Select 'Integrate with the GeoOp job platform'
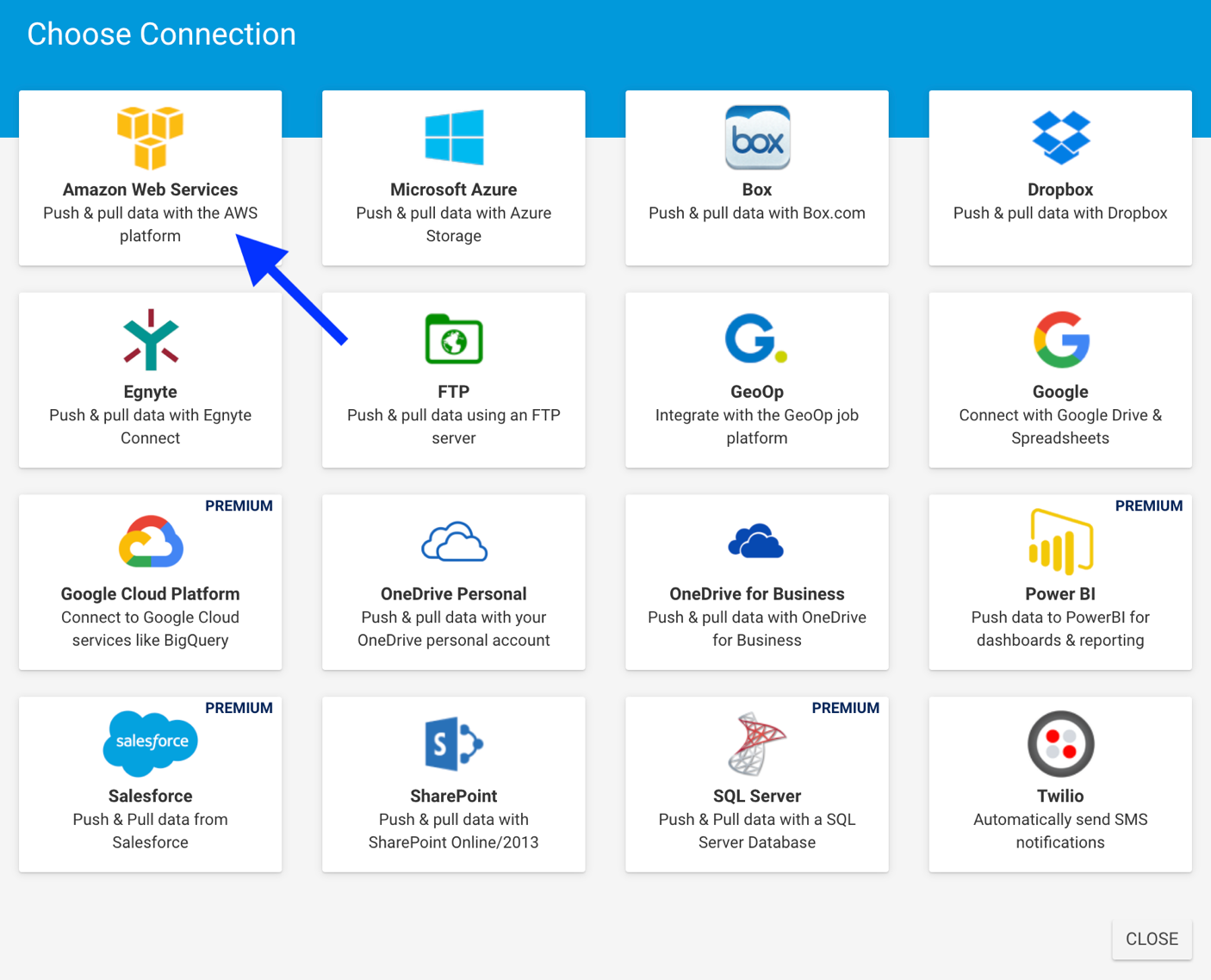 click(x=757, y=426)
